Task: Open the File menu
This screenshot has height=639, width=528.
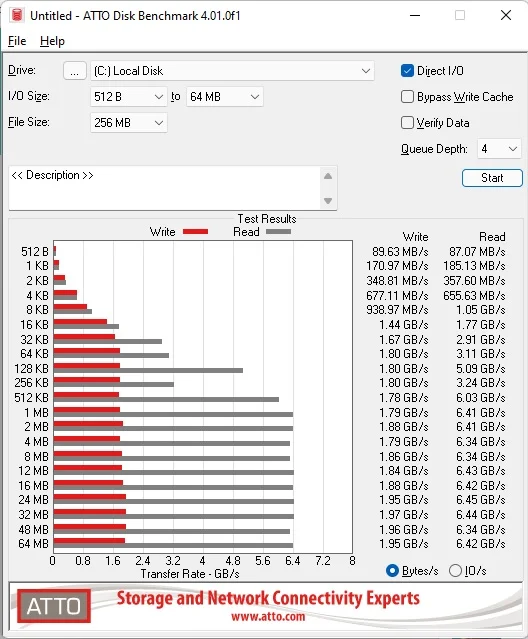Action: point(17,41)
